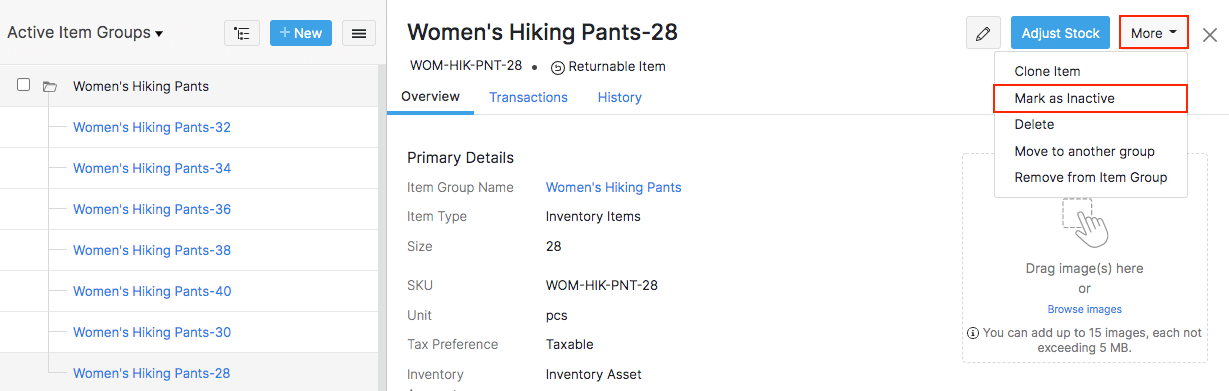Click the Size value 28
This screenshot has height=391, width=1229.
coord(554,246)
